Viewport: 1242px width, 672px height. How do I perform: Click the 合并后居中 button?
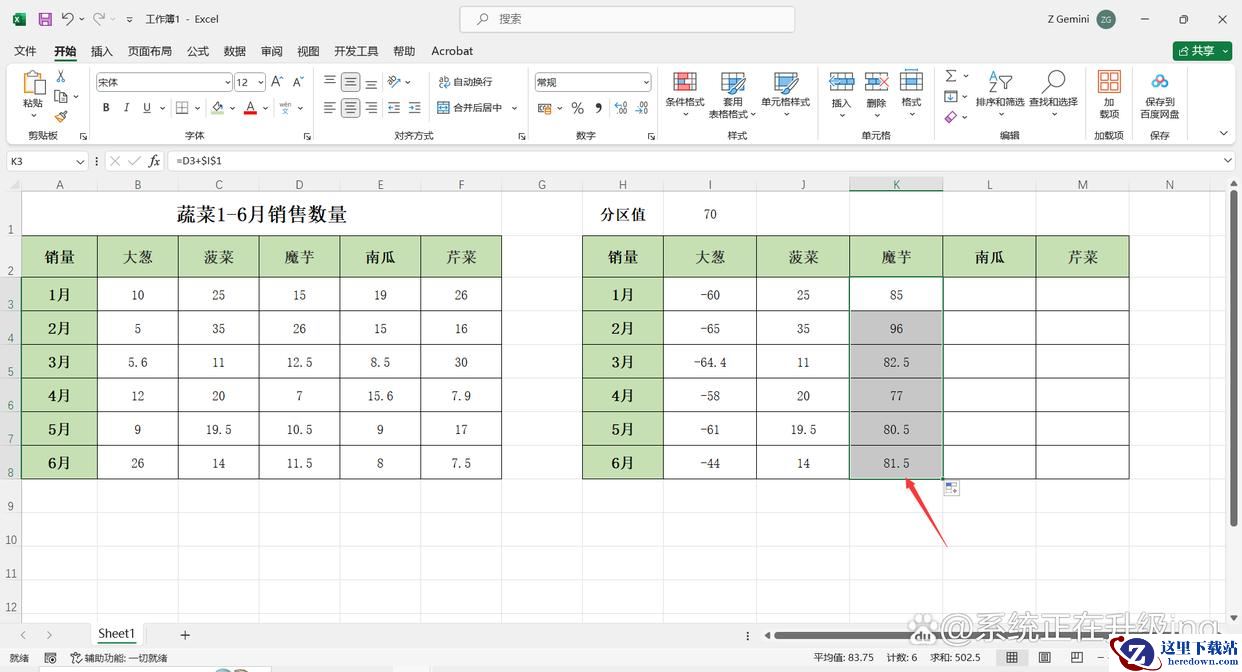[470, 108]
